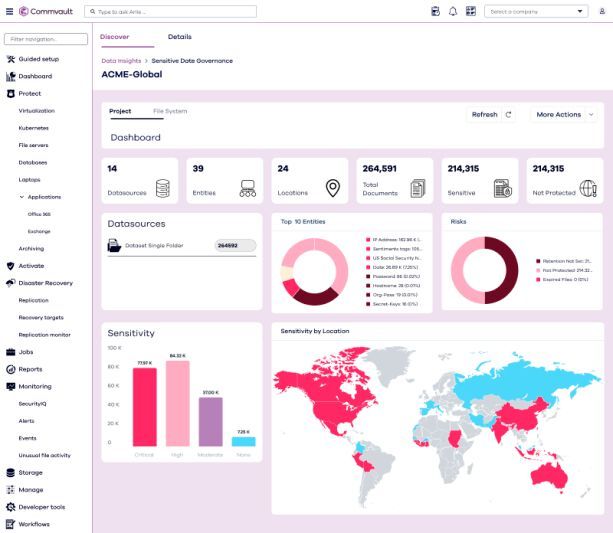The image size is (613, 533).
Task: Expand the More Actions dropdown
Action: [564, 115]
